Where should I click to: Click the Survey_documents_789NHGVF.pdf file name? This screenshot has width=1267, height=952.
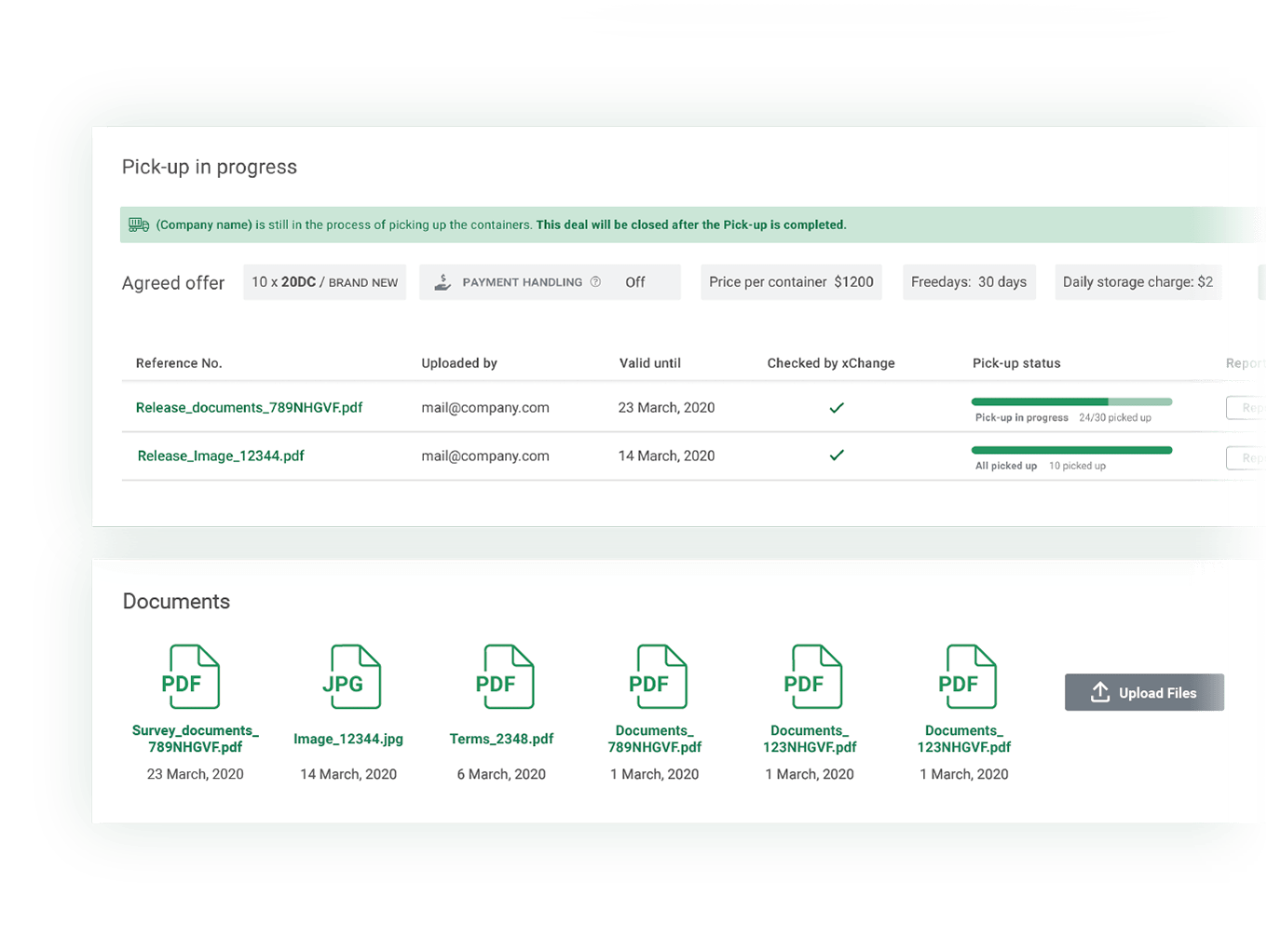pos(196,739)
